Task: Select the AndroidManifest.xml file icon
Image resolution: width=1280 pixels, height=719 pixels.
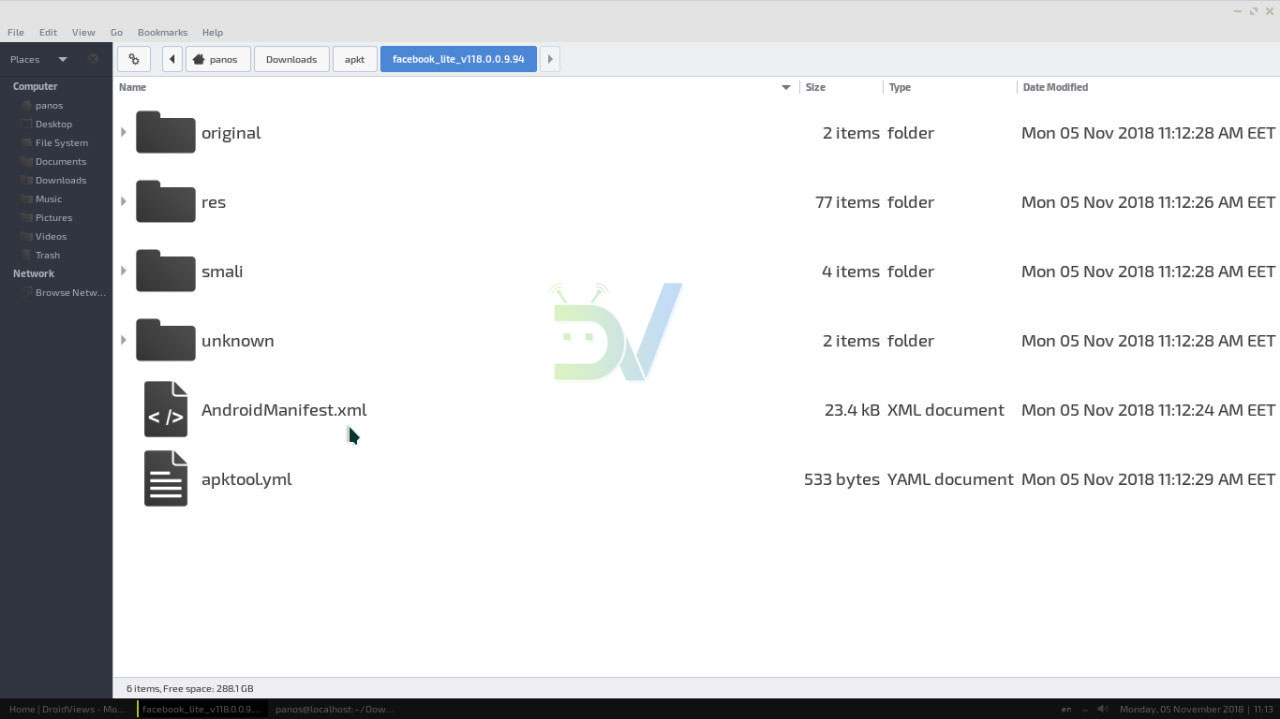Action: [x=165, y=409]
